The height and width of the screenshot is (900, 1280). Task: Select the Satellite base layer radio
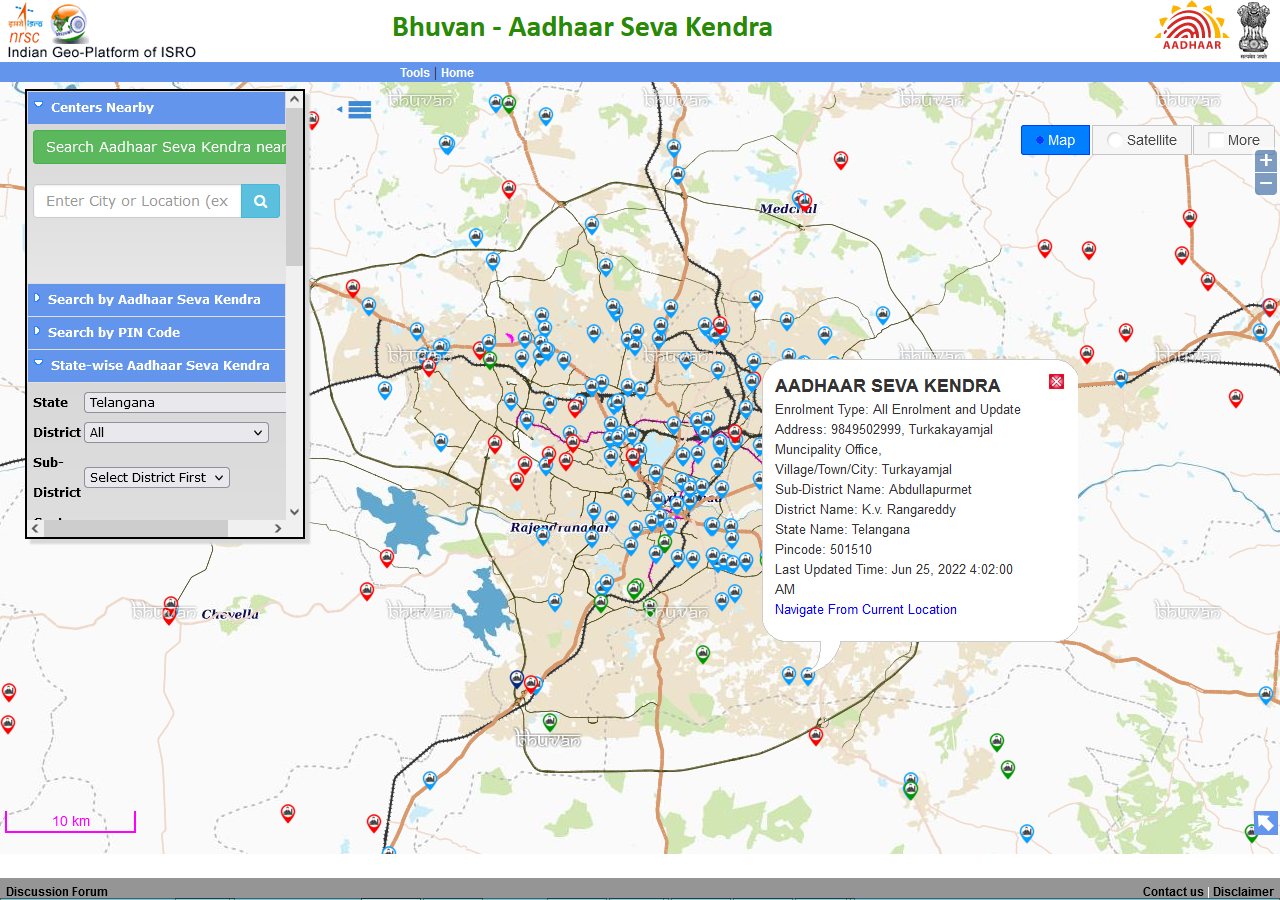click(1115, 140)
